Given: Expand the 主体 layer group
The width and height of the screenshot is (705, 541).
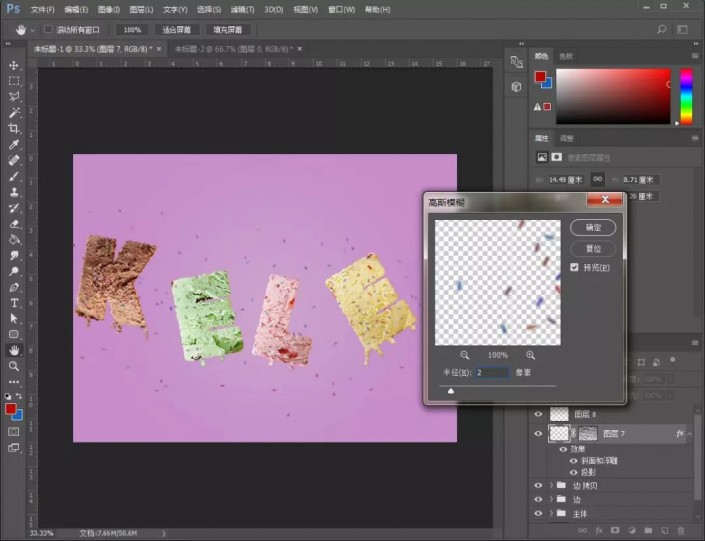Looking at the screenshot, I should [x=552, y=513].
